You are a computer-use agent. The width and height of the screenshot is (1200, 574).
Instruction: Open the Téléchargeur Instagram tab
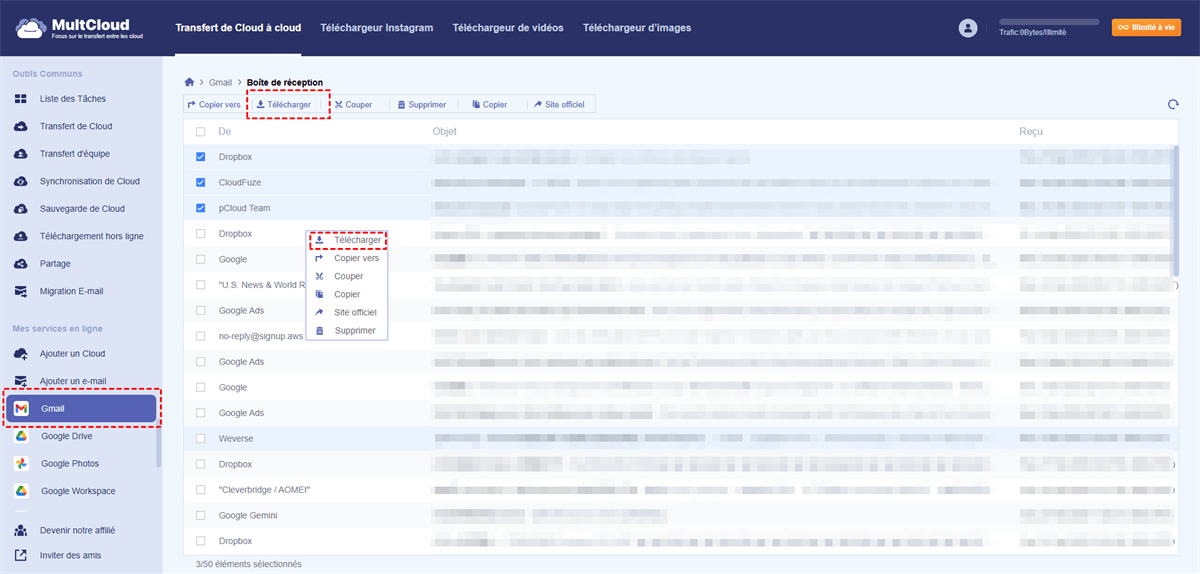(x=377, y=28)
